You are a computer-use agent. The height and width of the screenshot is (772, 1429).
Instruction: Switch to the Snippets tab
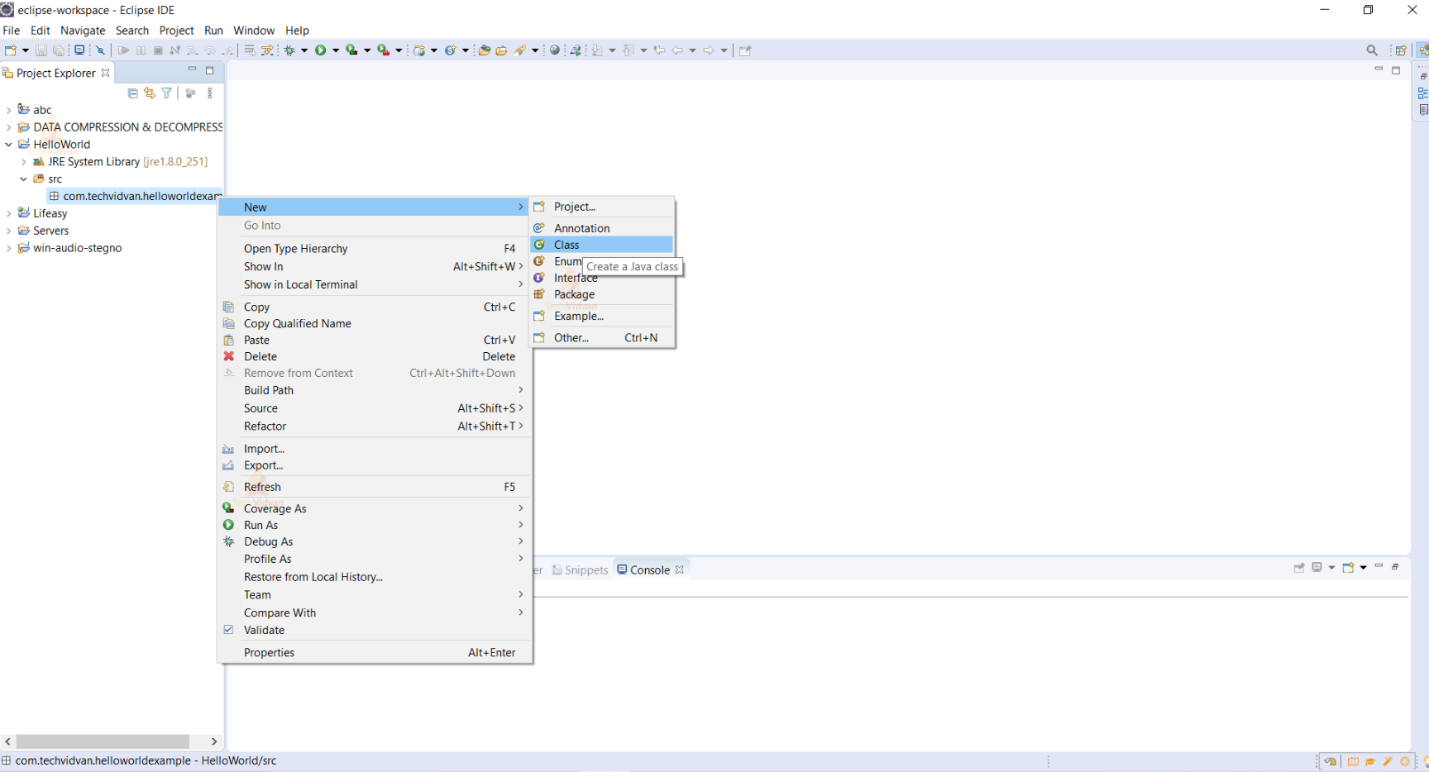(580, 570)
